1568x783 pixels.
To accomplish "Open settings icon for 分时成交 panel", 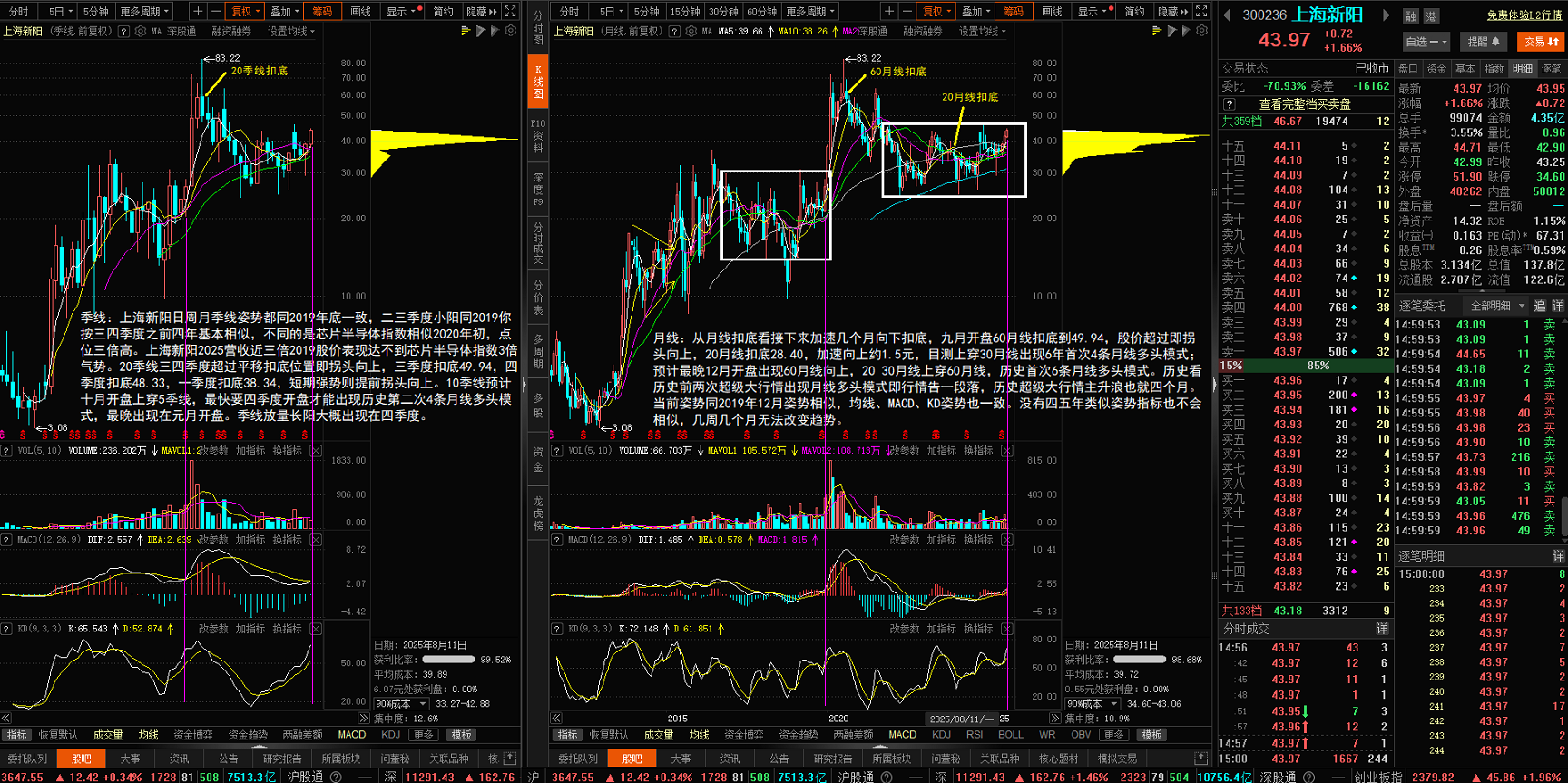I will point(1381,629).
